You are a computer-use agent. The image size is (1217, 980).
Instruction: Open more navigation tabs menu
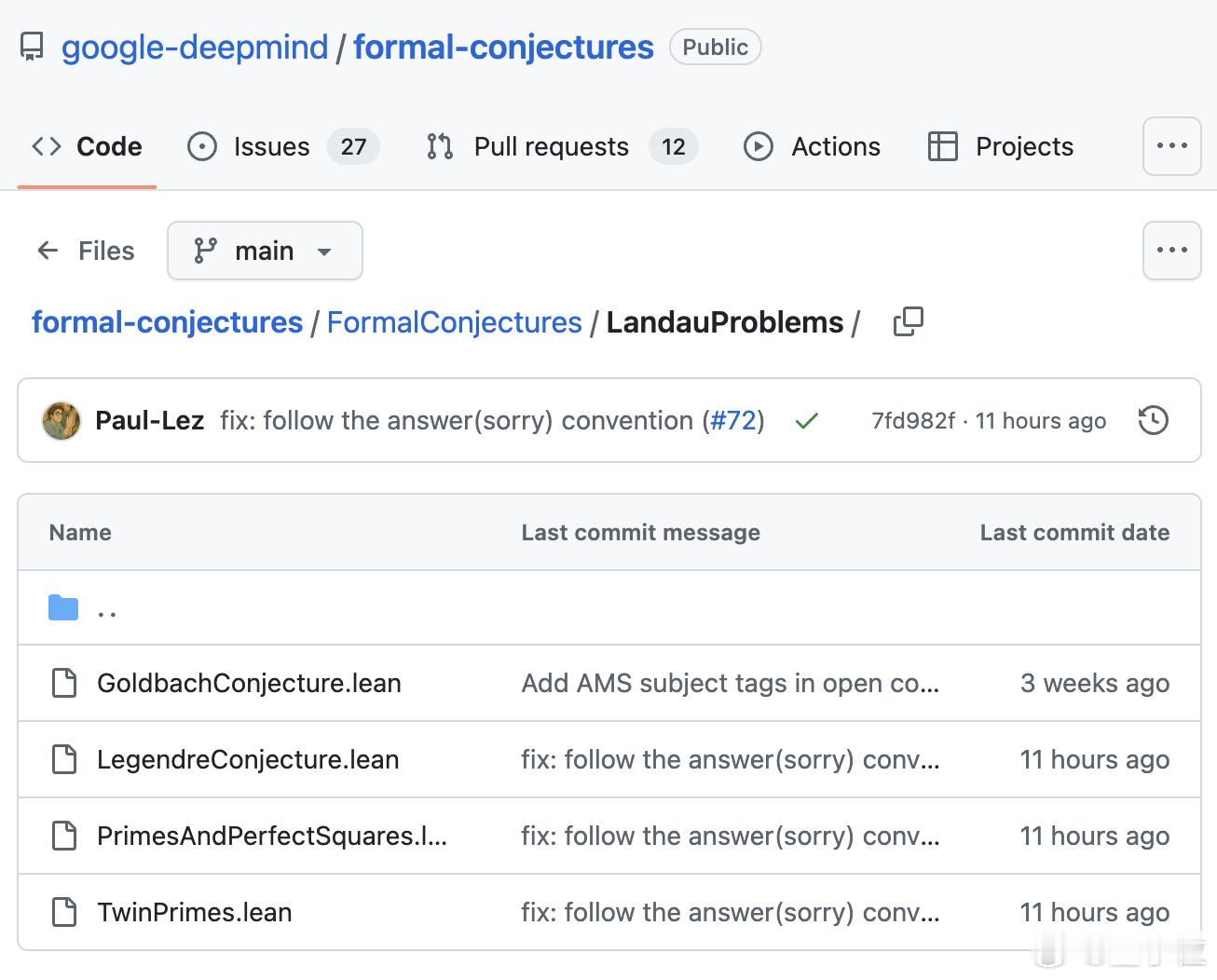click(x=1171, y=146)
